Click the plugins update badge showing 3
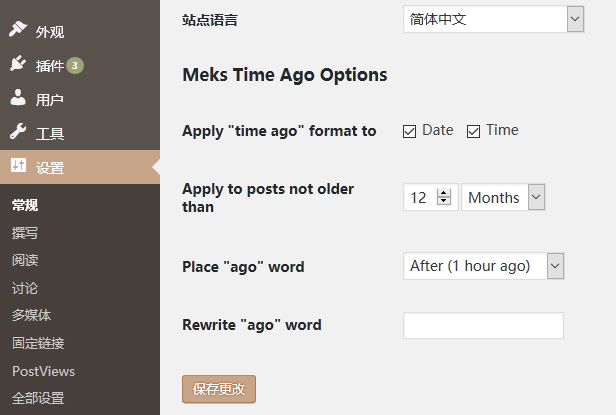The width and height of the screenshot is (616, 415). [x=75, y=66]
